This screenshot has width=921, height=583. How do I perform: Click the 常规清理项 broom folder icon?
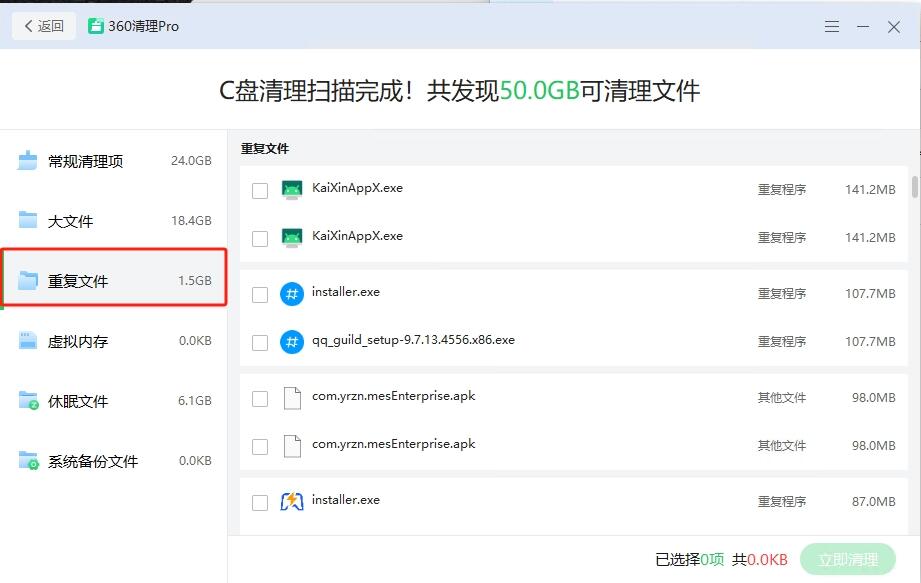point(28,160)
